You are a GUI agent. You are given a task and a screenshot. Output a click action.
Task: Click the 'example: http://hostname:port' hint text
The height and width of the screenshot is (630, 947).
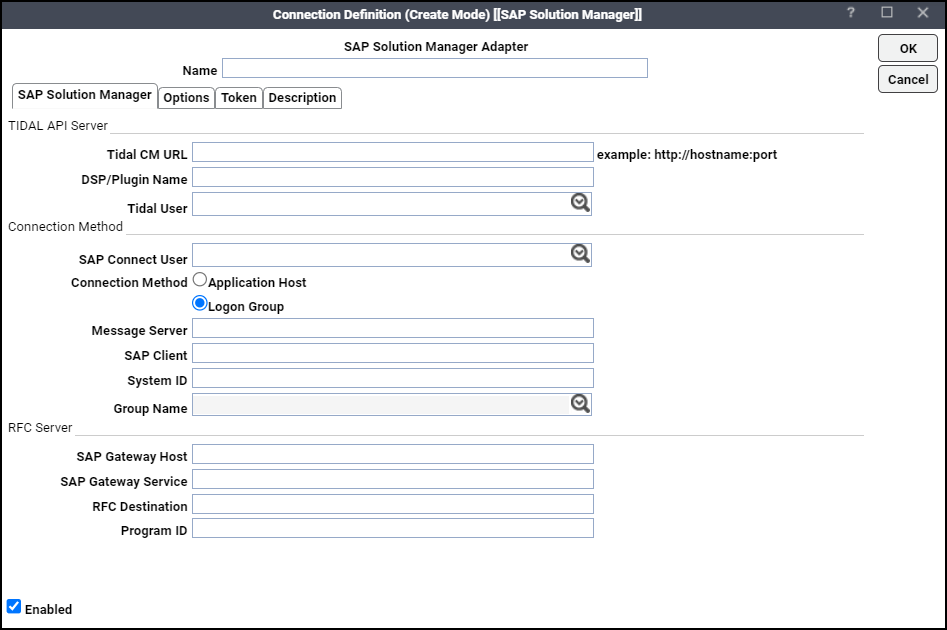(x=687, y=155)
